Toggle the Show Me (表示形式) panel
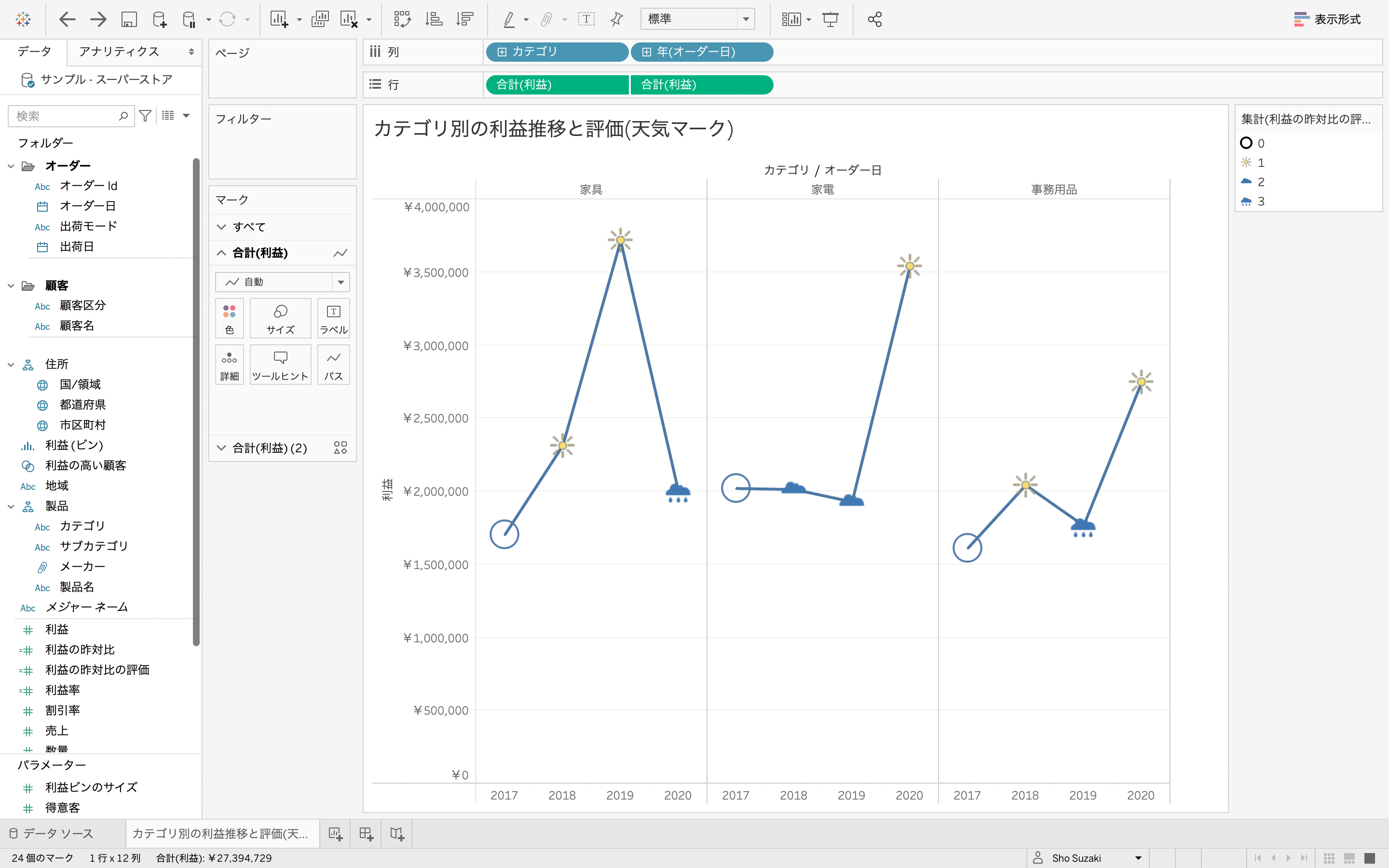Screen dimensions: 1389x868 1326,19
